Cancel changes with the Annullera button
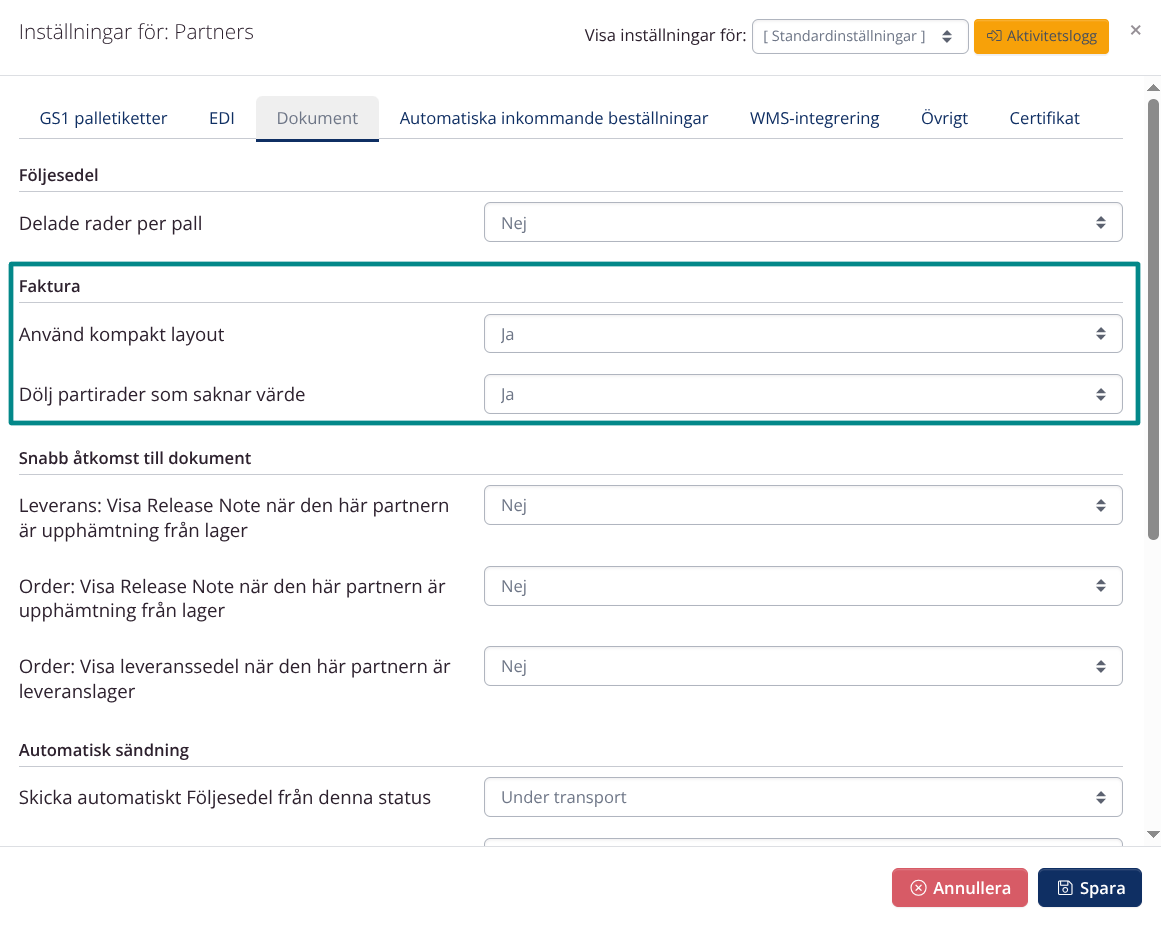1161x925 pixels. (959, 887)
